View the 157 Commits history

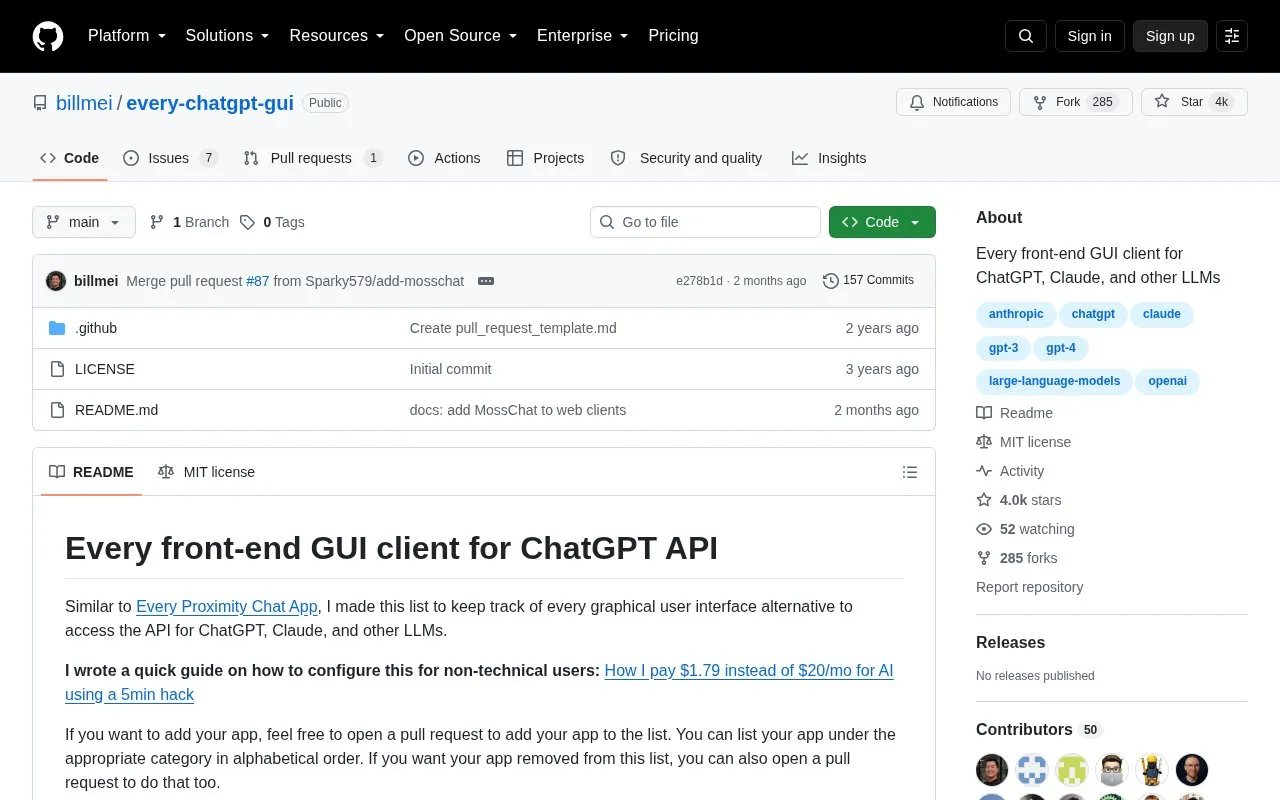tap(868, 280)
